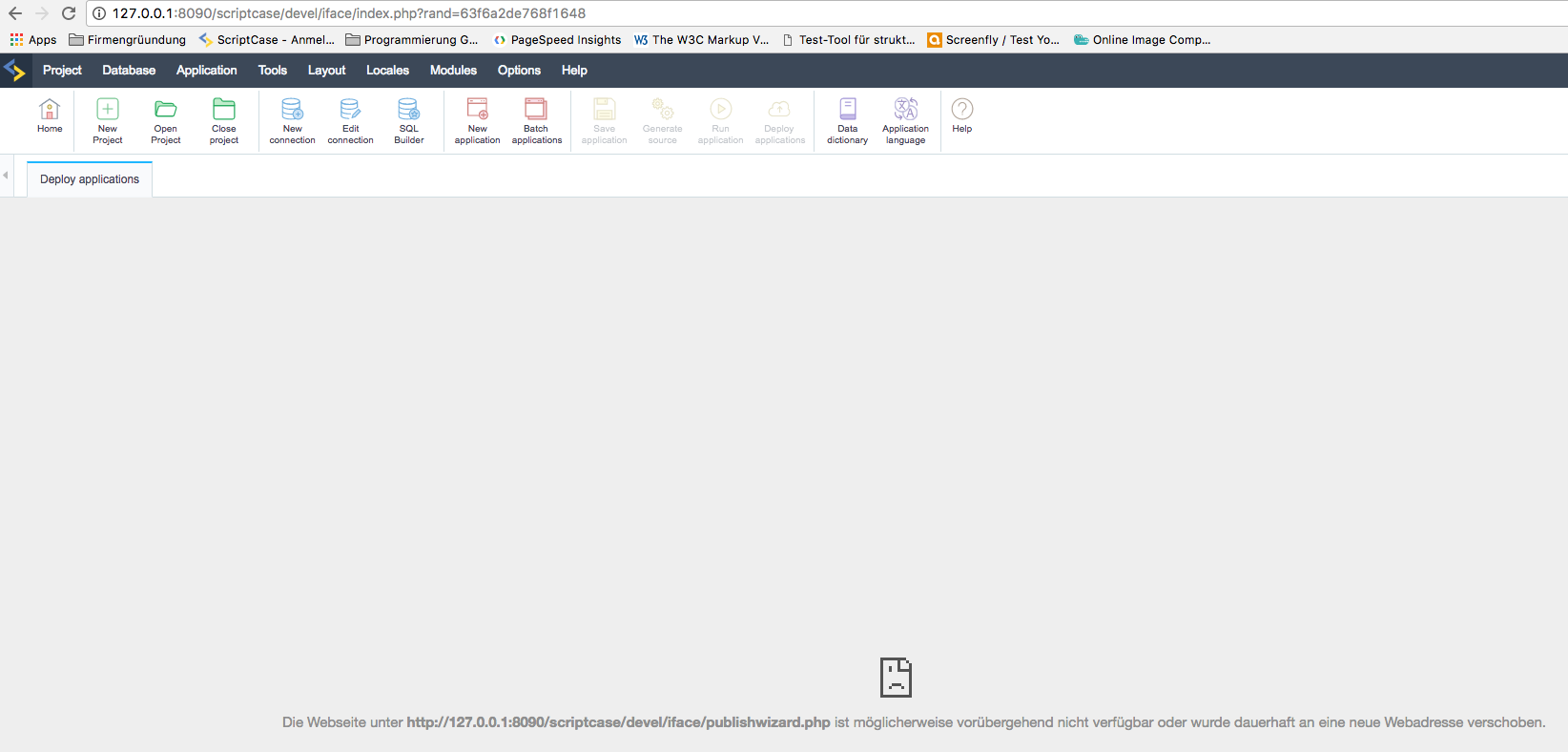This screenshot has width=1568, height=752.
Task: Go forward in browser history
Action: (x=42, y=13)
